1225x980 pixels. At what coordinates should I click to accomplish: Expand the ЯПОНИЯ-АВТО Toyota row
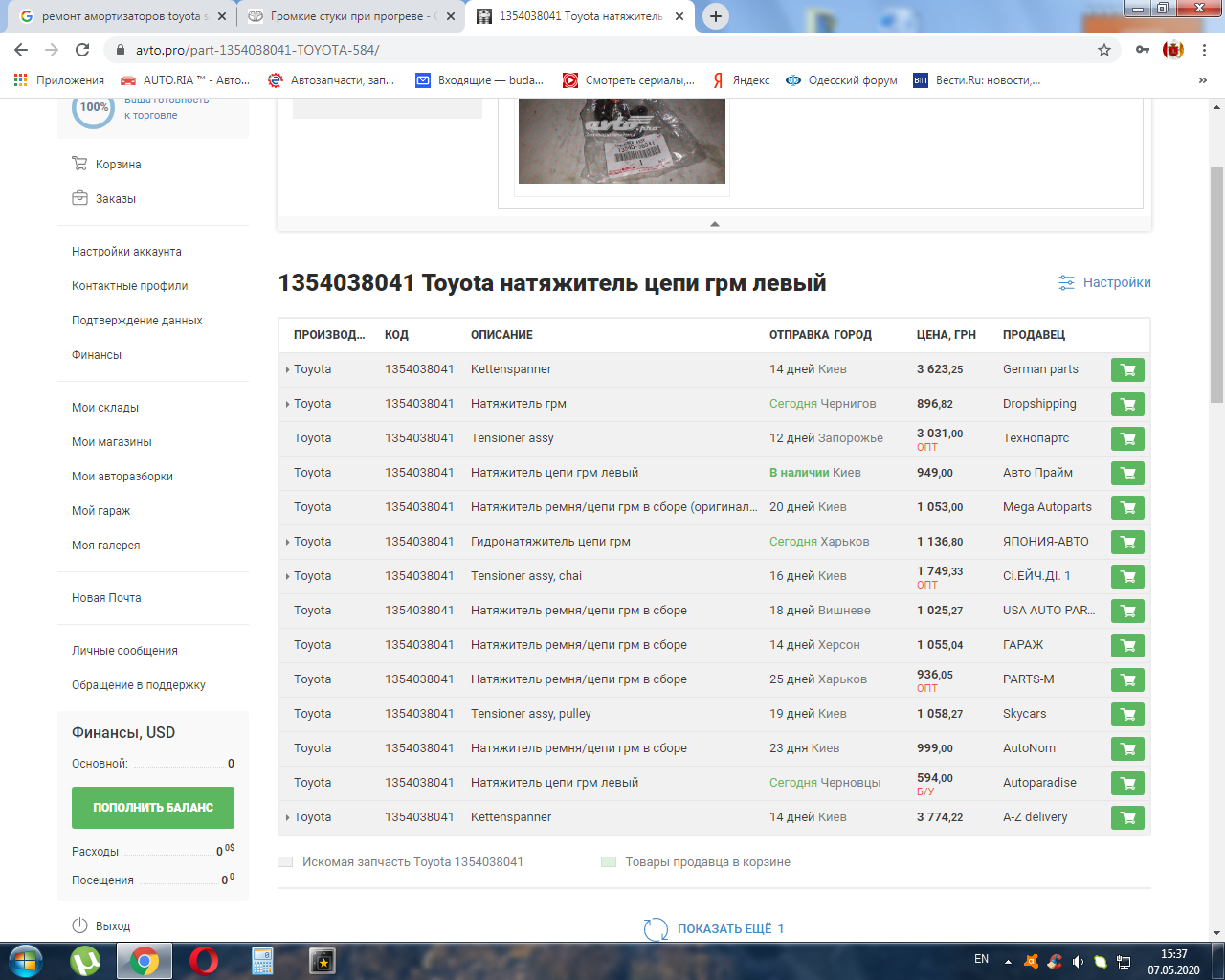(x=287, y=543)
